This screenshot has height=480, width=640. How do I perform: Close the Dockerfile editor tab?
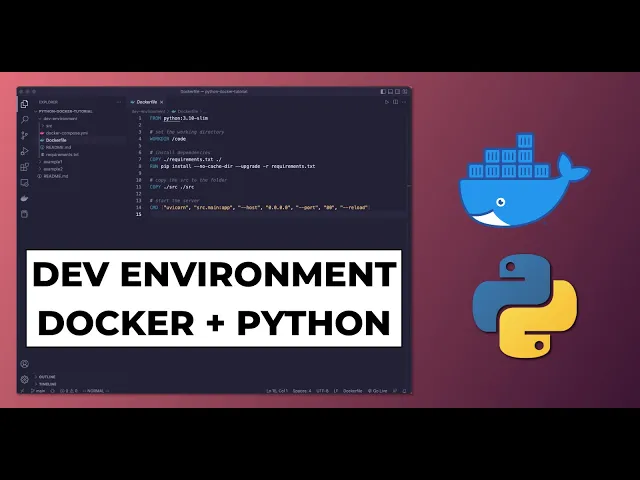pyautogui.click(x=162, y=102)
